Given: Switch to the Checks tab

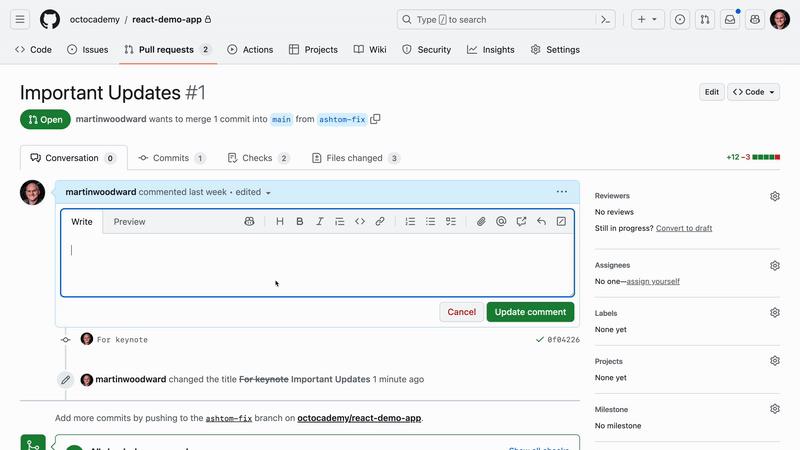Looking at the screenshot, I should click(259, 158).
